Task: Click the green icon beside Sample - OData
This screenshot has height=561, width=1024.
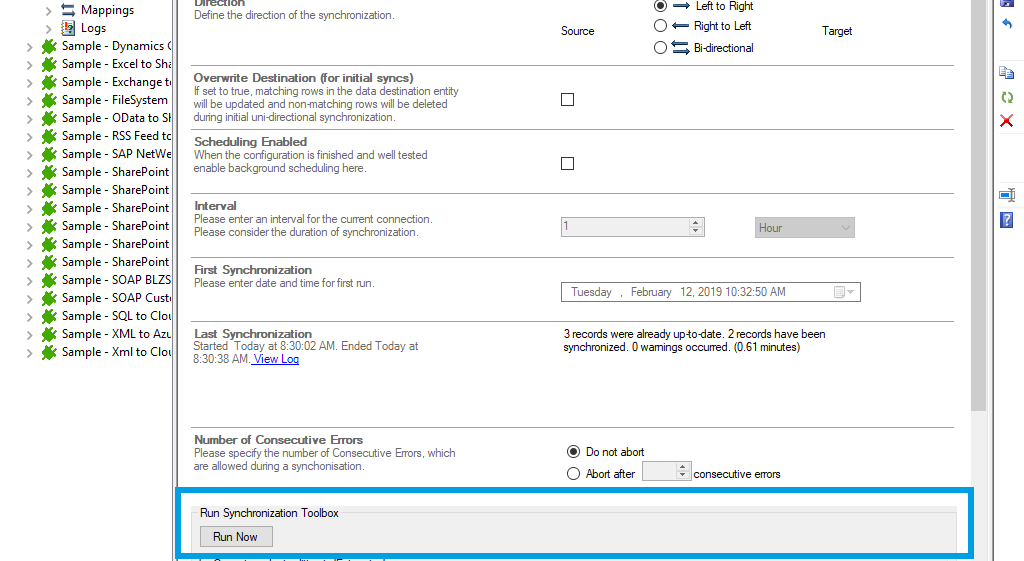Action: click(x=49, y=118)
